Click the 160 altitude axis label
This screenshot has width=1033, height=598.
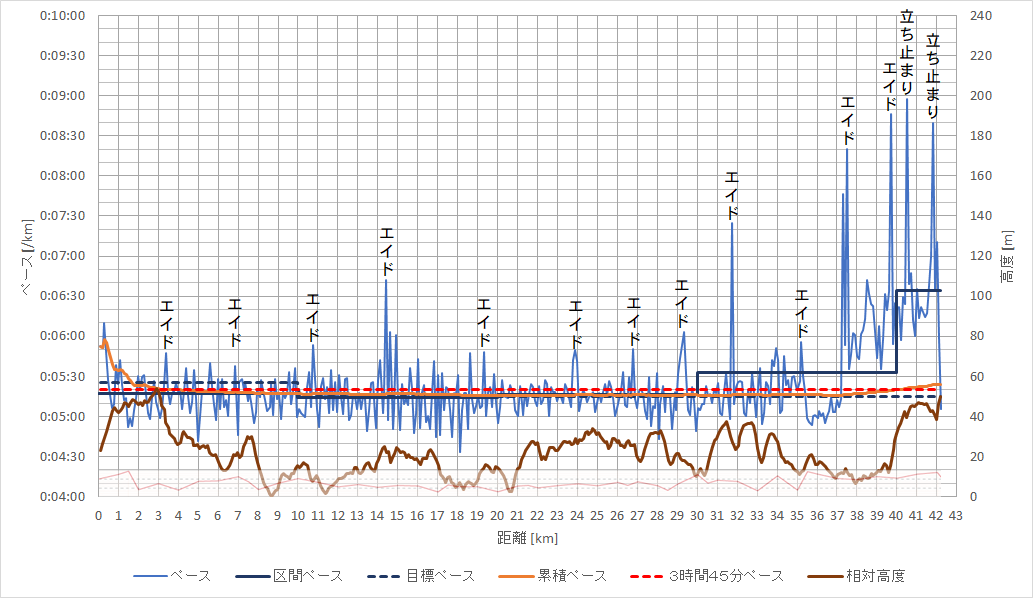[x=981, y=176]
